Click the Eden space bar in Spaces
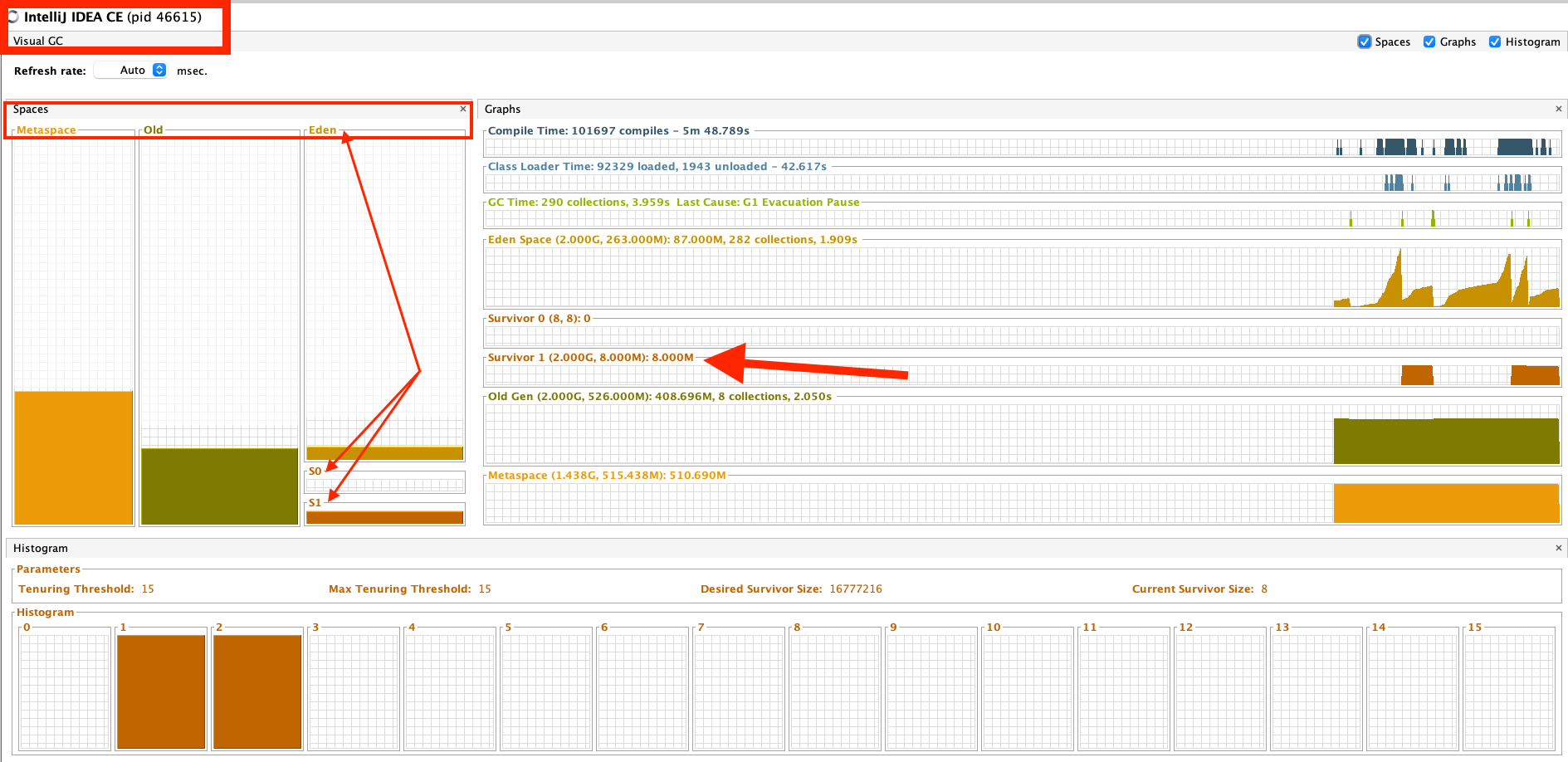Screen dimensions: 1568x762 click(x=384, y=453)
